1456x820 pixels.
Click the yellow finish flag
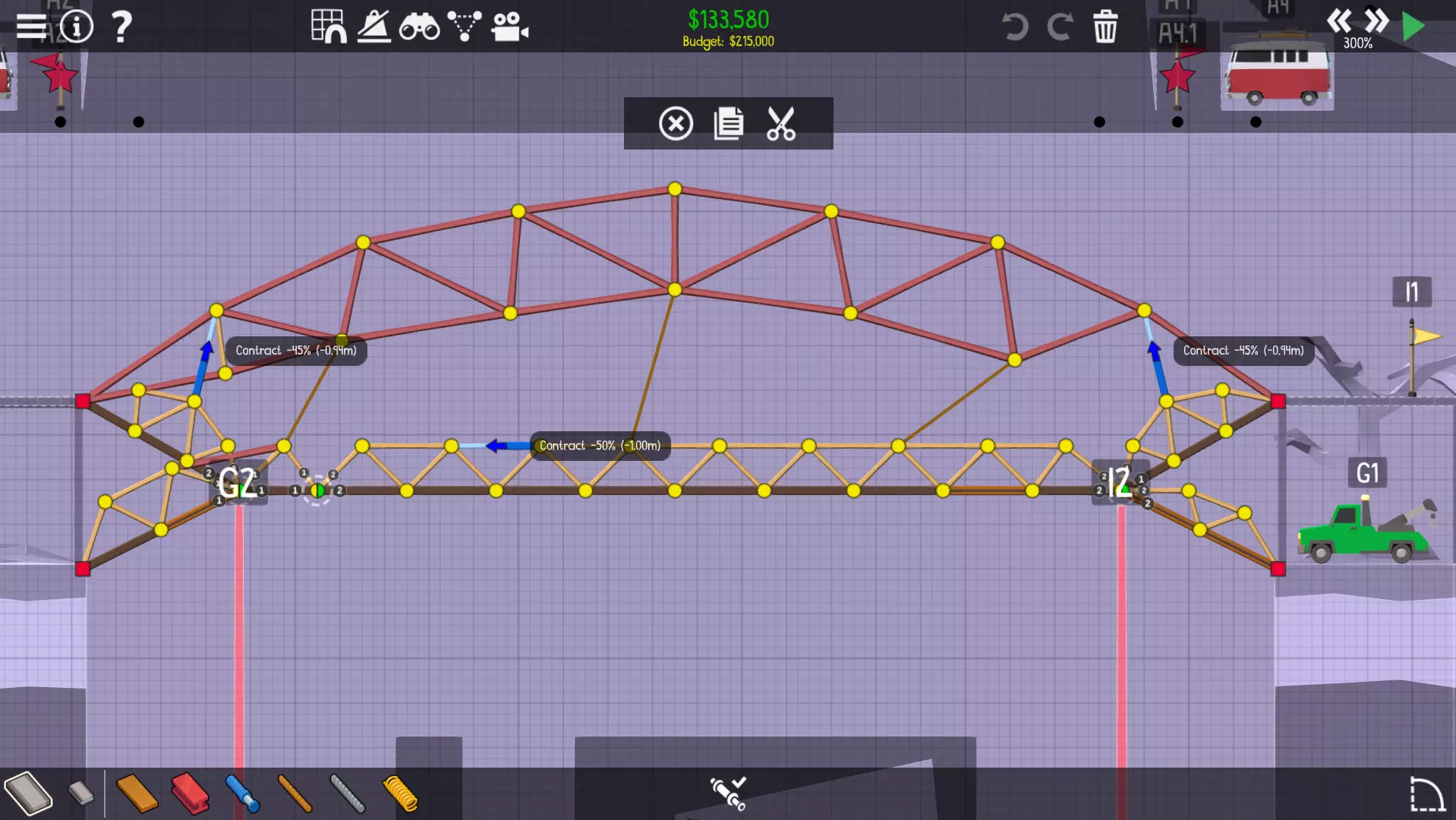point(1424,338)
